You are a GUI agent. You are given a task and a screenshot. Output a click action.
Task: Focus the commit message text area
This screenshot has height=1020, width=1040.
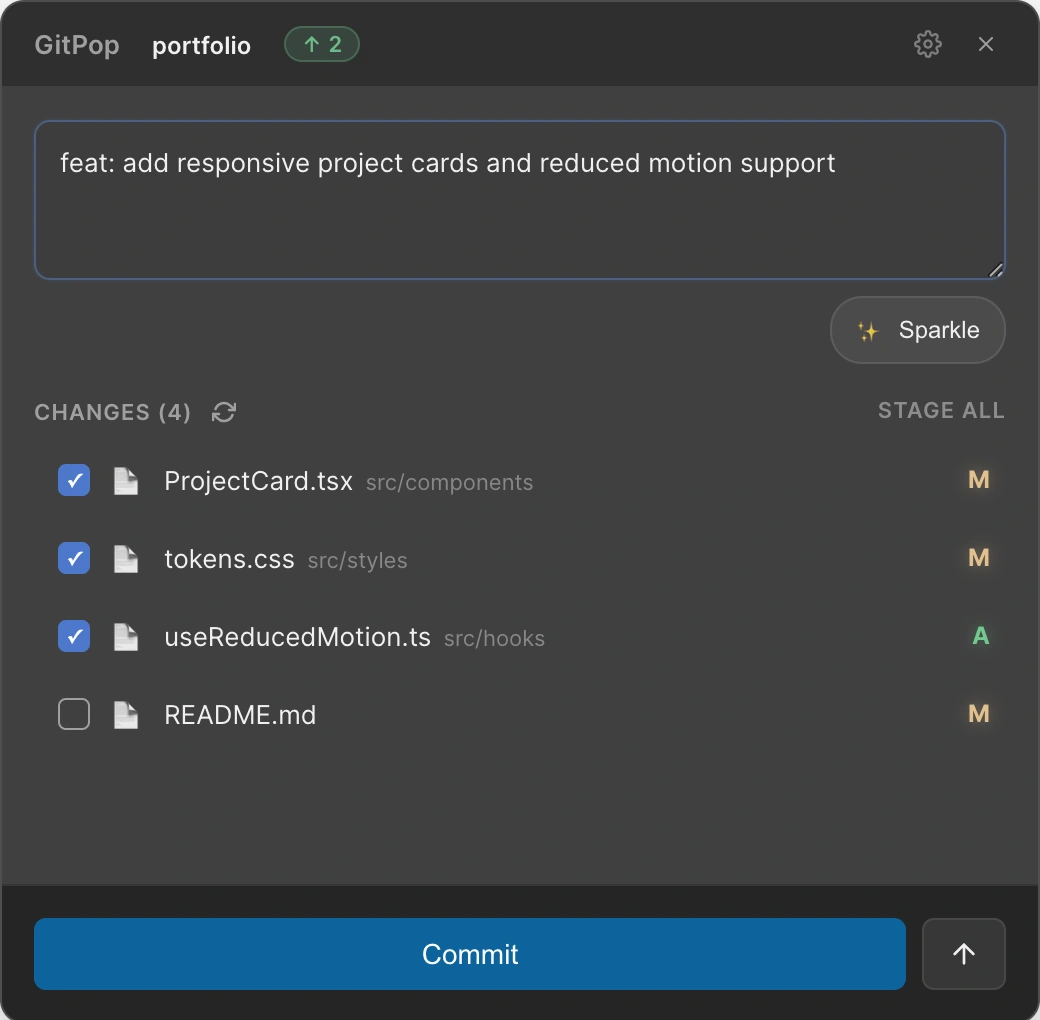[x=520, y=200]
